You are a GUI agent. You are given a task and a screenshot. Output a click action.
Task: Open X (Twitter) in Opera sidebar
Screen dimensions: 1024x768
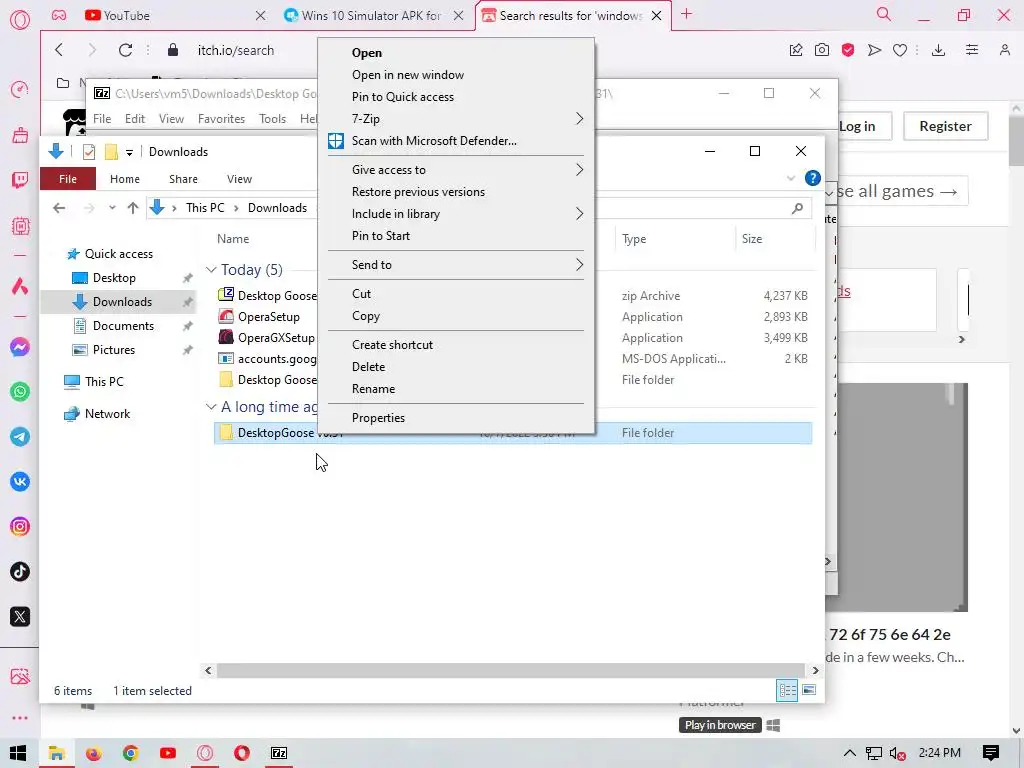point(20,617)
